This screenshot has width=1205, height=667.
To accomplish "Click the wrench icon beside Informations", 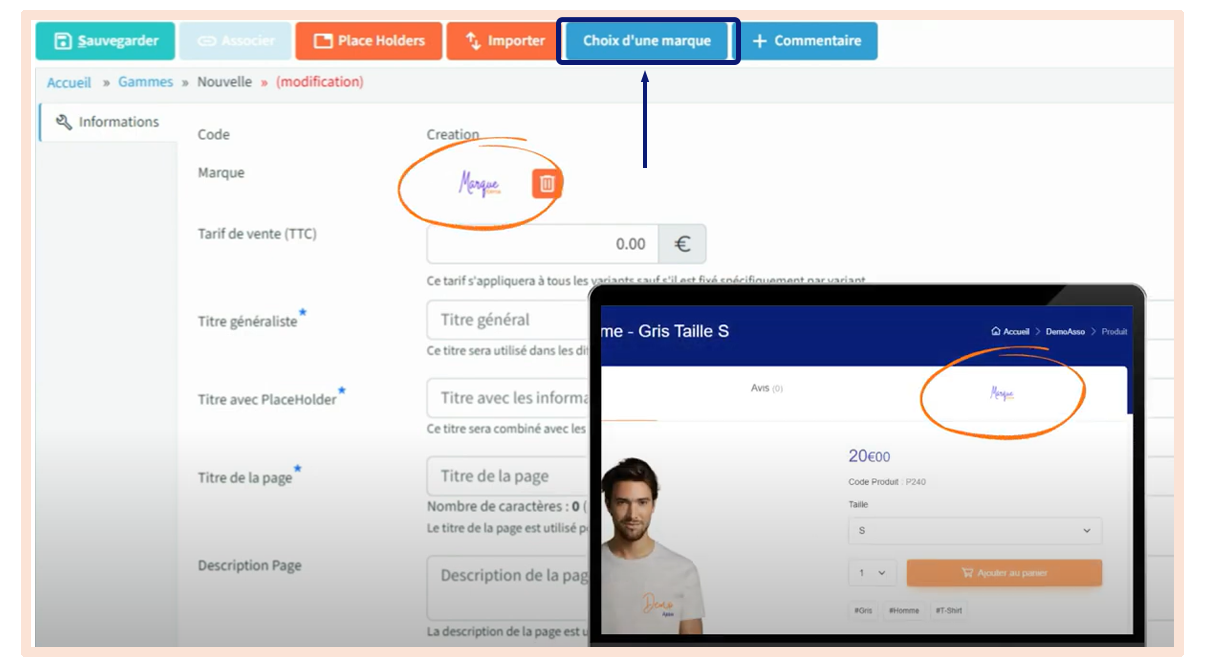I will point(64,122).
